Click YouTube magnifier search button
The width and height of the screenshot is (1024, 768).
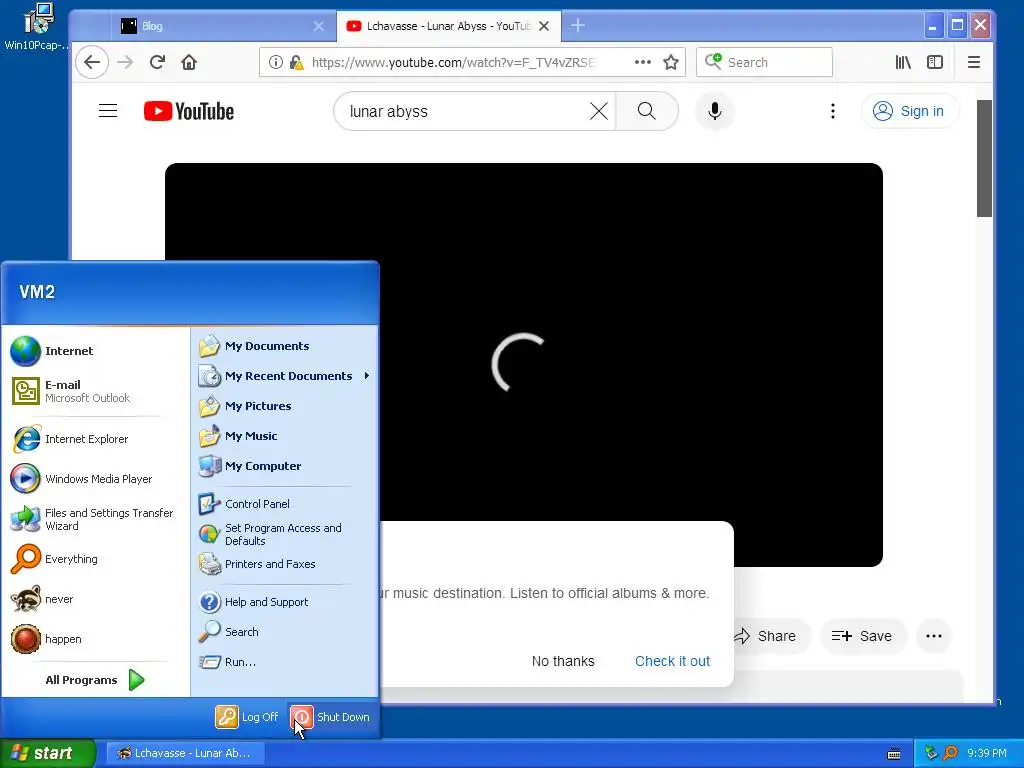coord(647,112)
